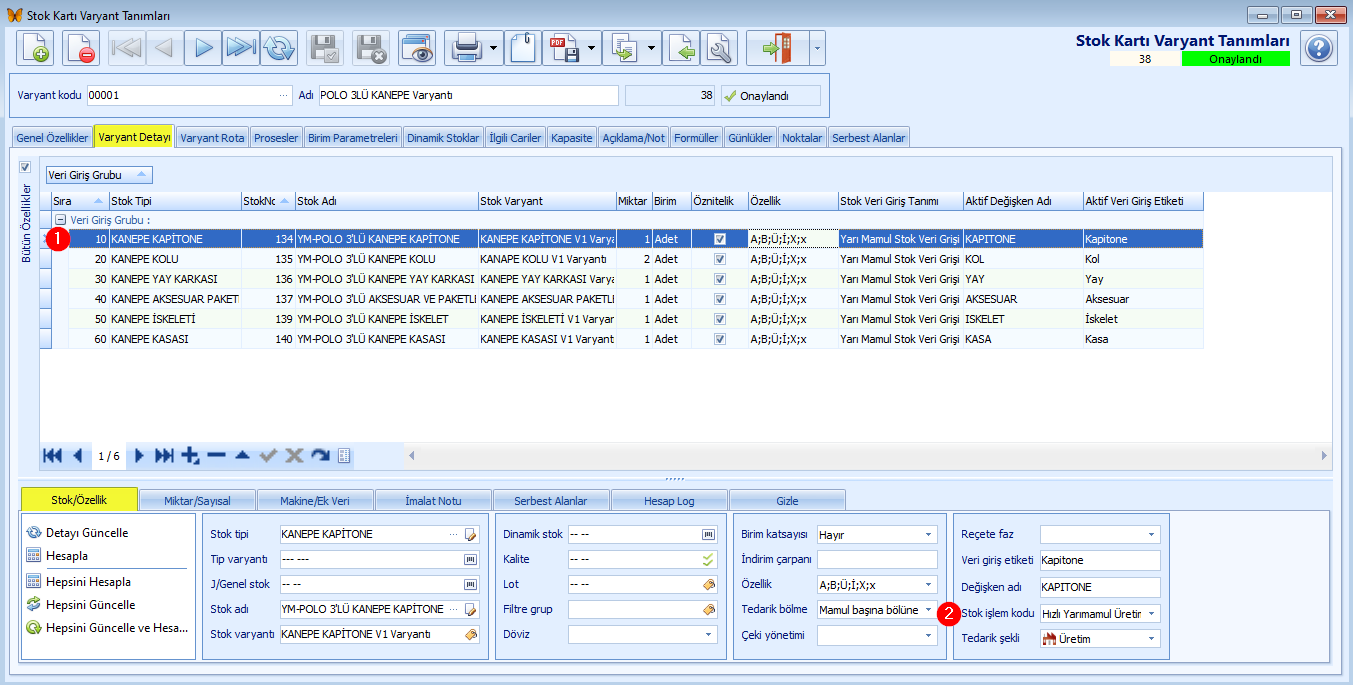The image size is (1353, 685).
Task: Click the Adı input field
Action: coord(468,96)
